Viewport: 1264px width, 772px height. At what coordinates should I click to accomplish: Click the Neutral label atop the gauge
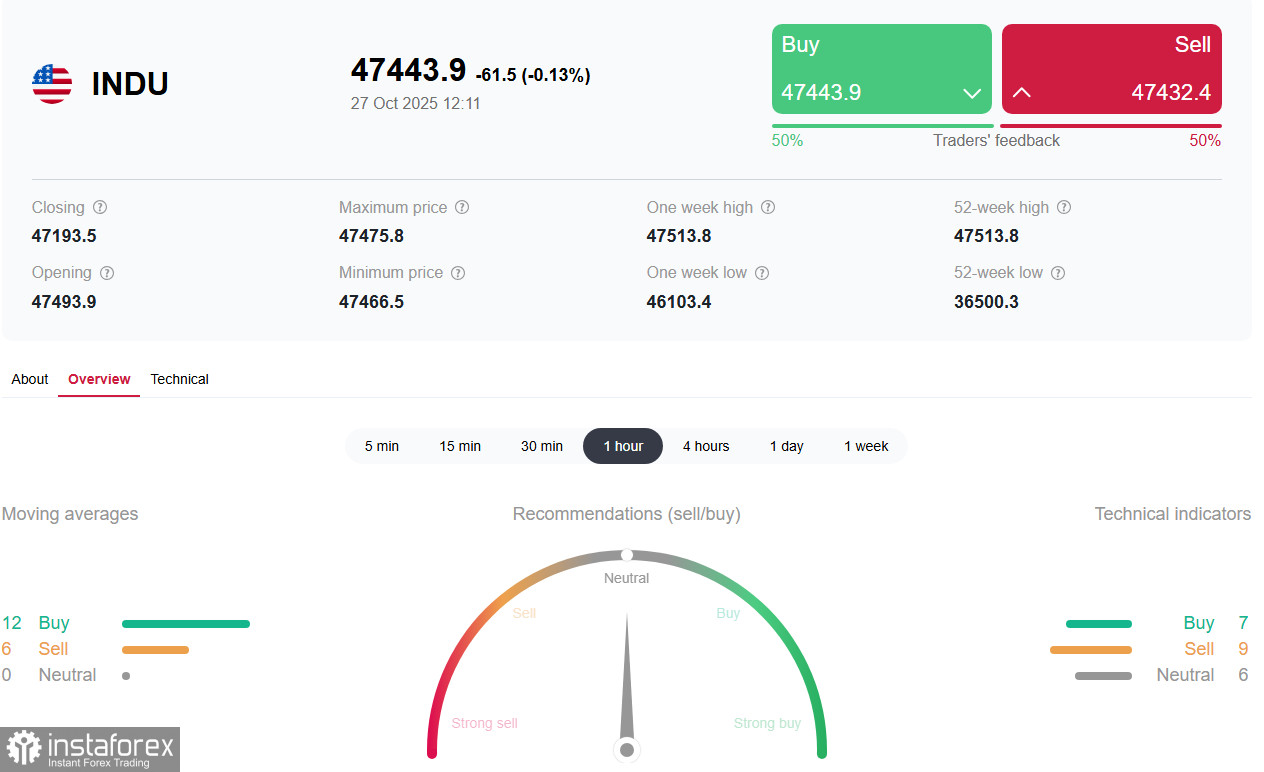[627, 578]
